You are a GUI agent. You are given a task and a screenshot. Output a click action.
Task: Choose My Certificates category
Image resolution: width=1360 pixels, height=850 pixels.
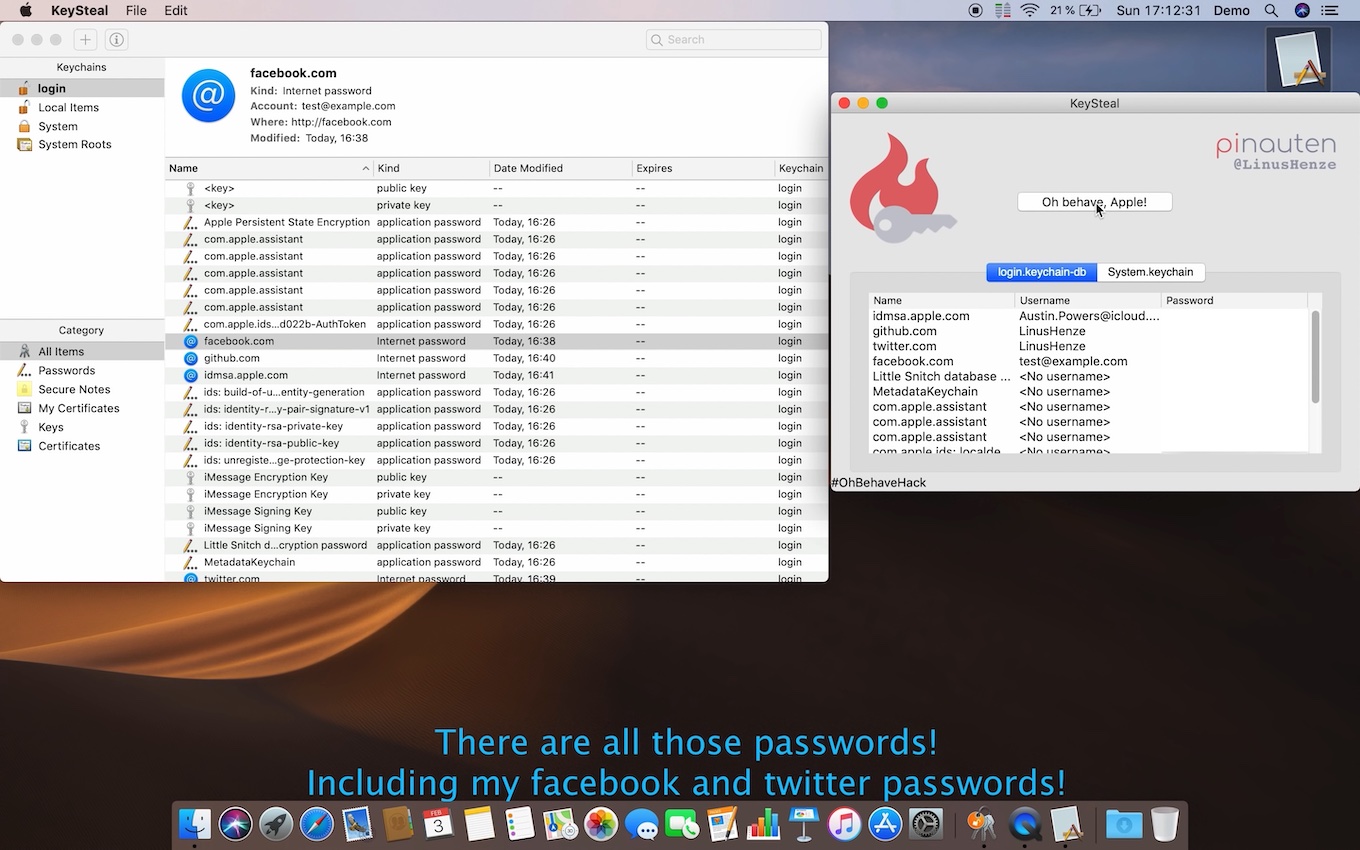click(x=82, y=408)
